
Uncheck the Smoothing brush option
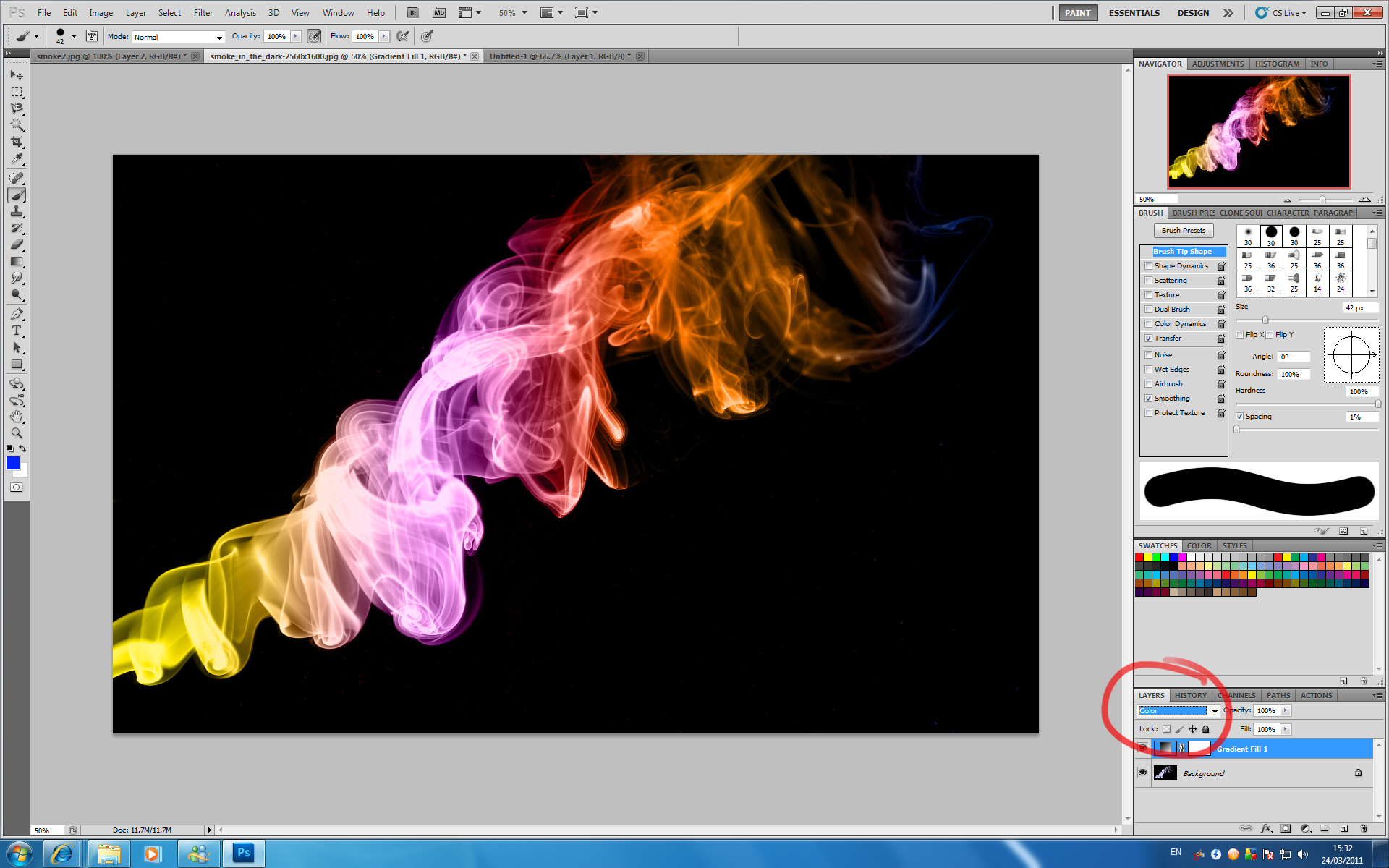[1148, 399]
